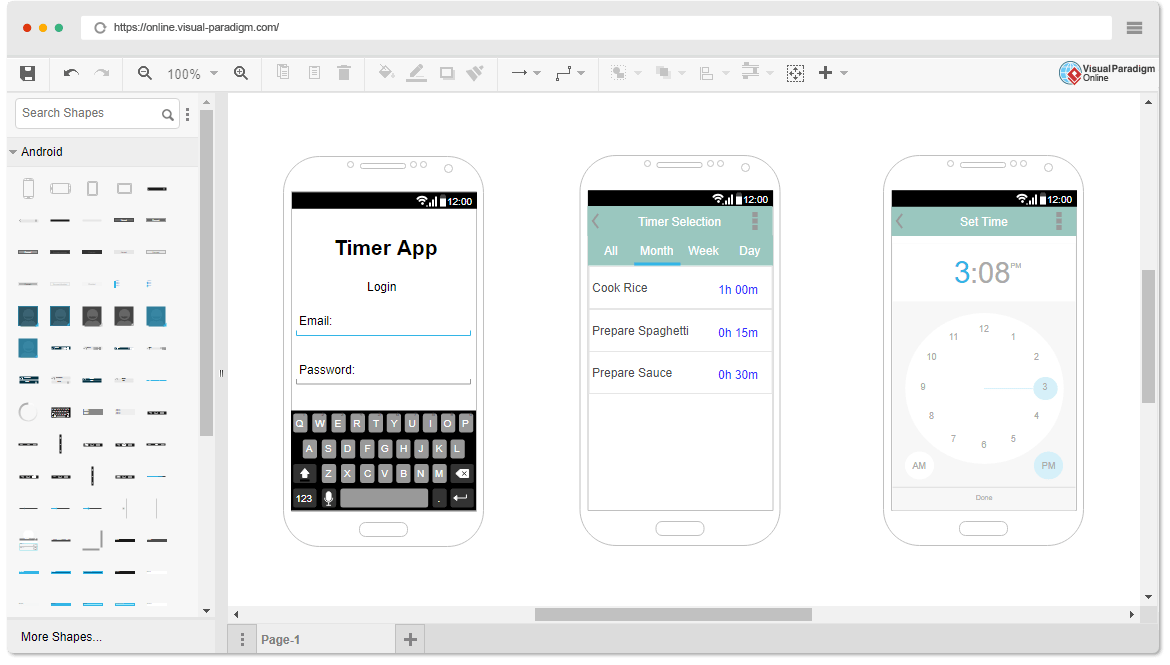Add a new page with the plus button
Image resolution: width=1170 pixels, height=665 pixels.
click(409, 638)
